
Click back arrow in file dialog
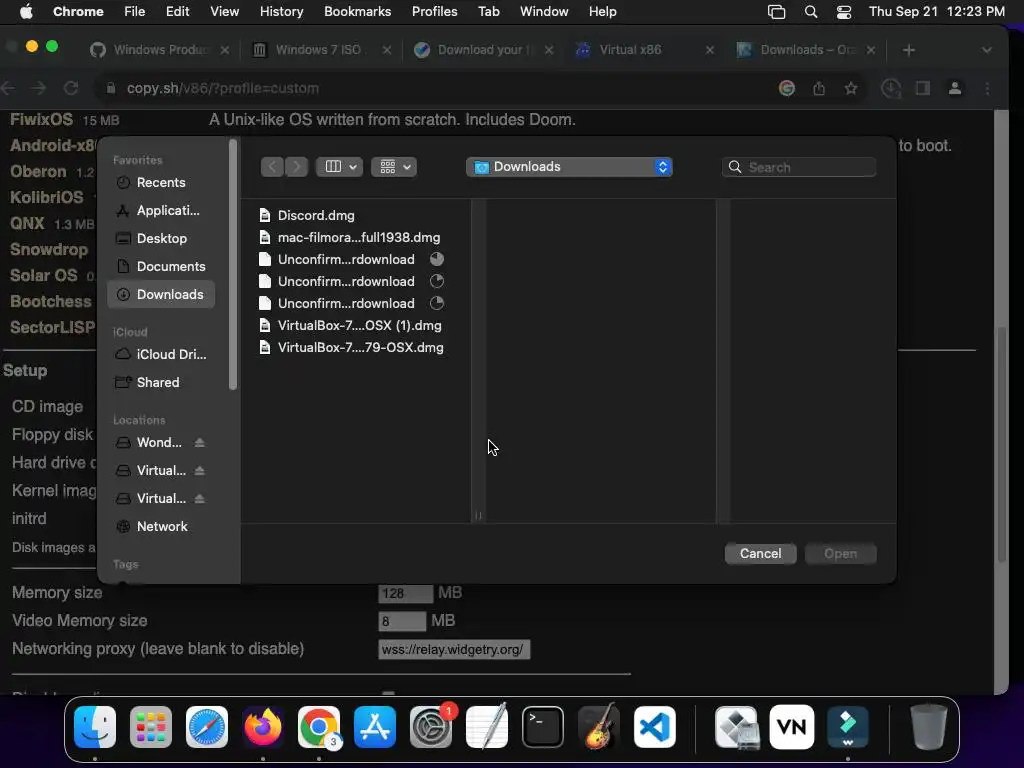272,167
